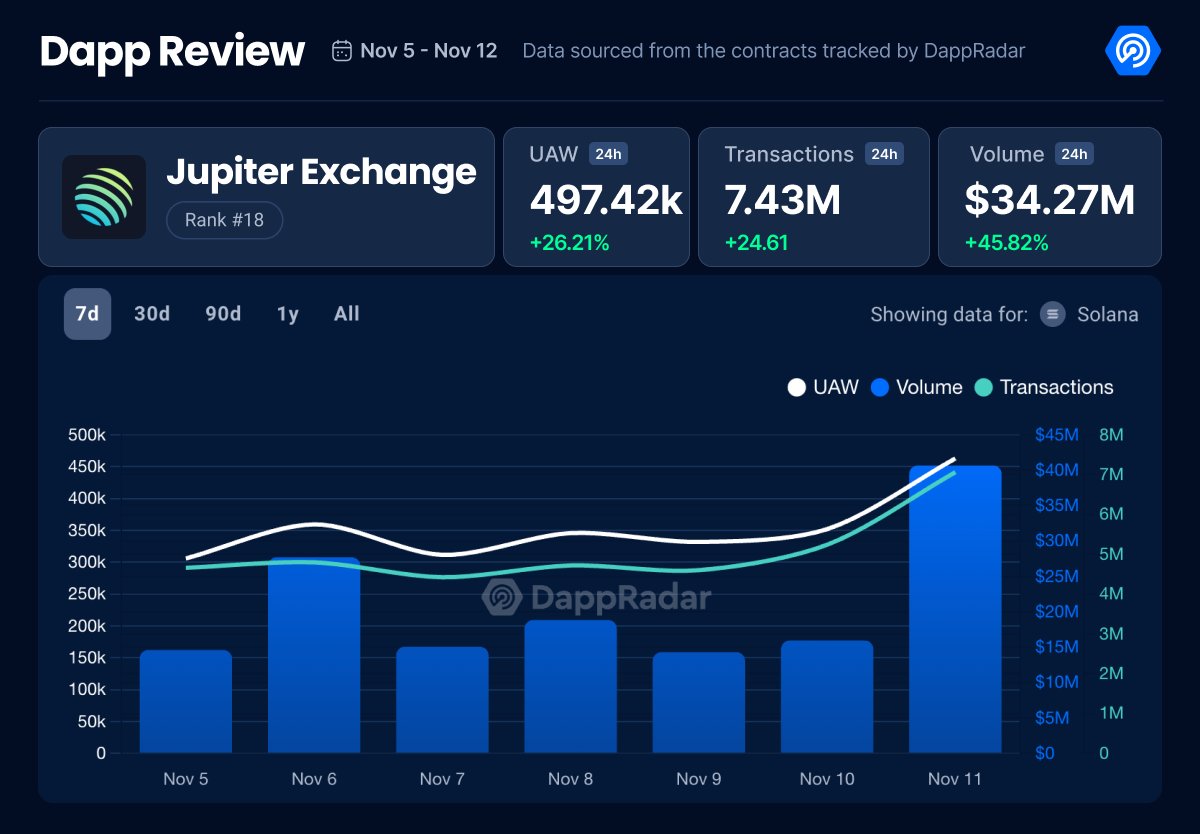Click the Dapp Review title
Screen dimensions: 1200x834
[x=172, y=51]
